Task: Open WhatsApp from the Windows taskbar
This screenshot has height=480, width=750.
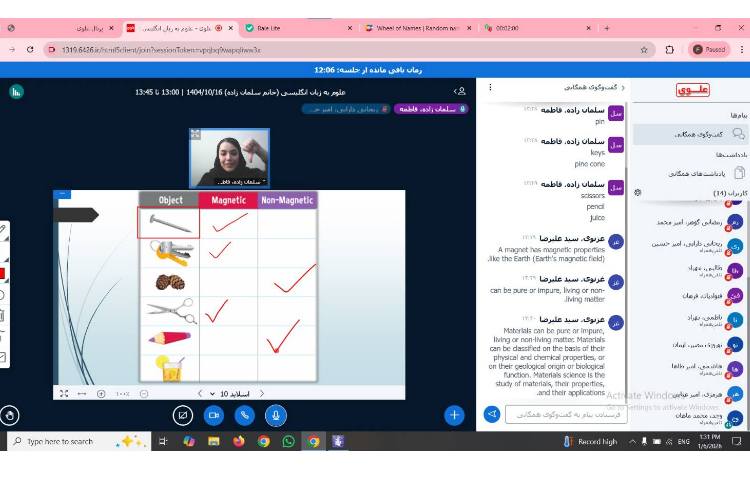Action: click(x=288, y=441)
